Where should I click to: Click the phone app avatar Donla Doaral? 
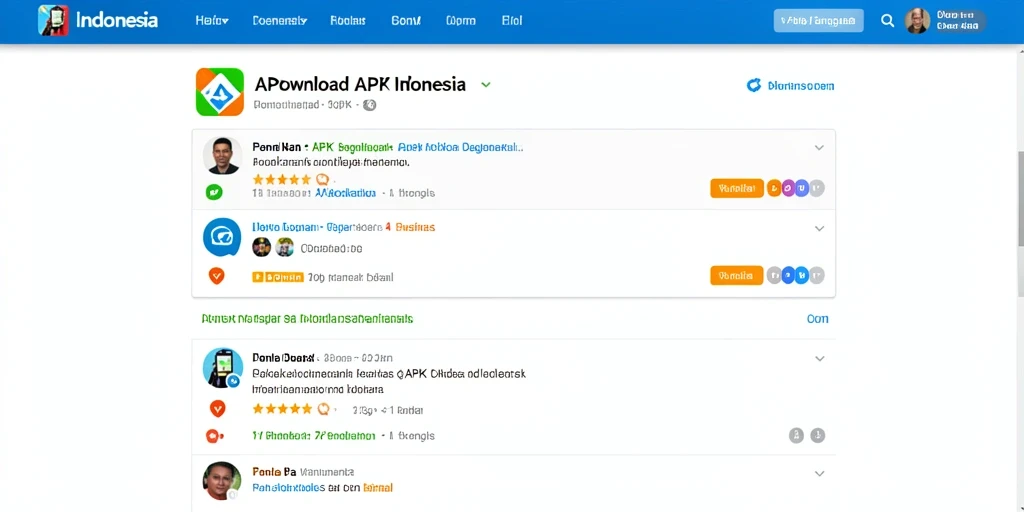tap(222, 368)
